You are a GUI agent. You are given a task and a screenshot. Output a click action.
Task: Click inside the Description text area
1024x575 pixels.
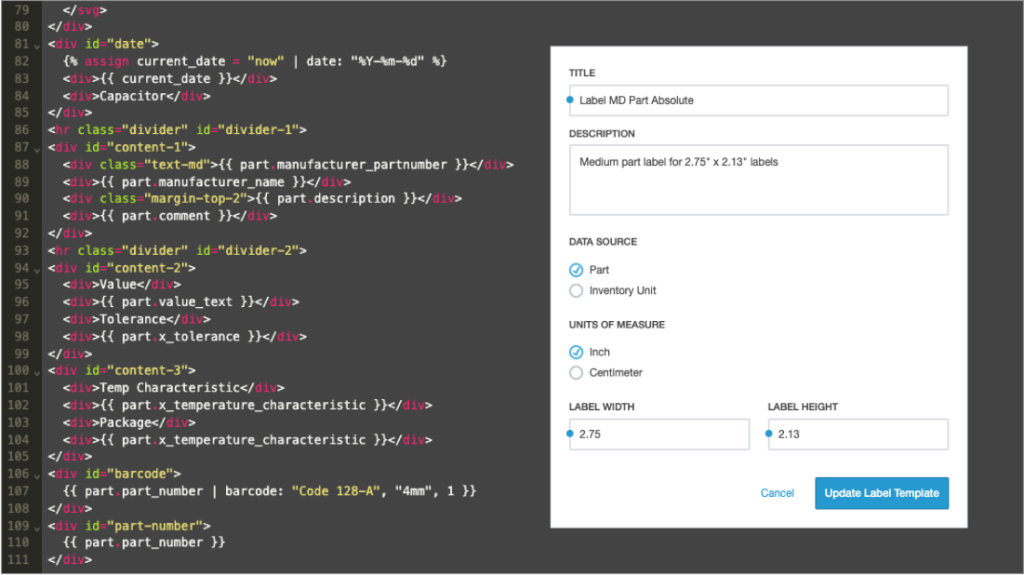pos(758,180)
